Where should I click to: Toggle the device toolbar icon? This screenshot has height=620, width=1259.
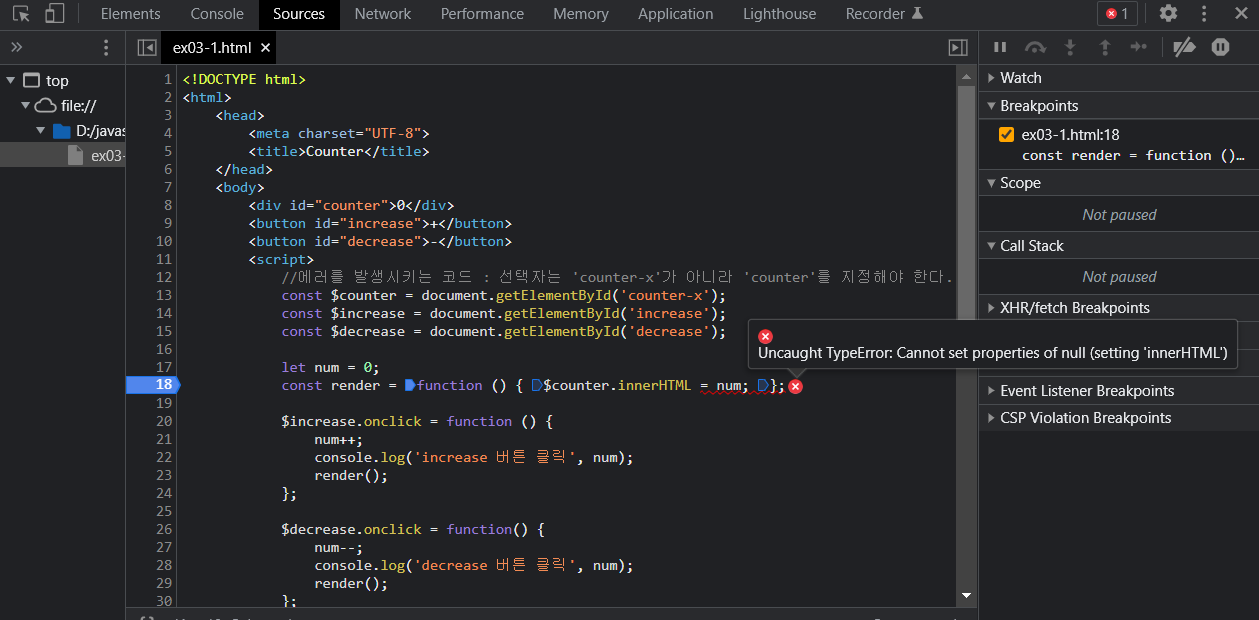click(x=54, y=14)
